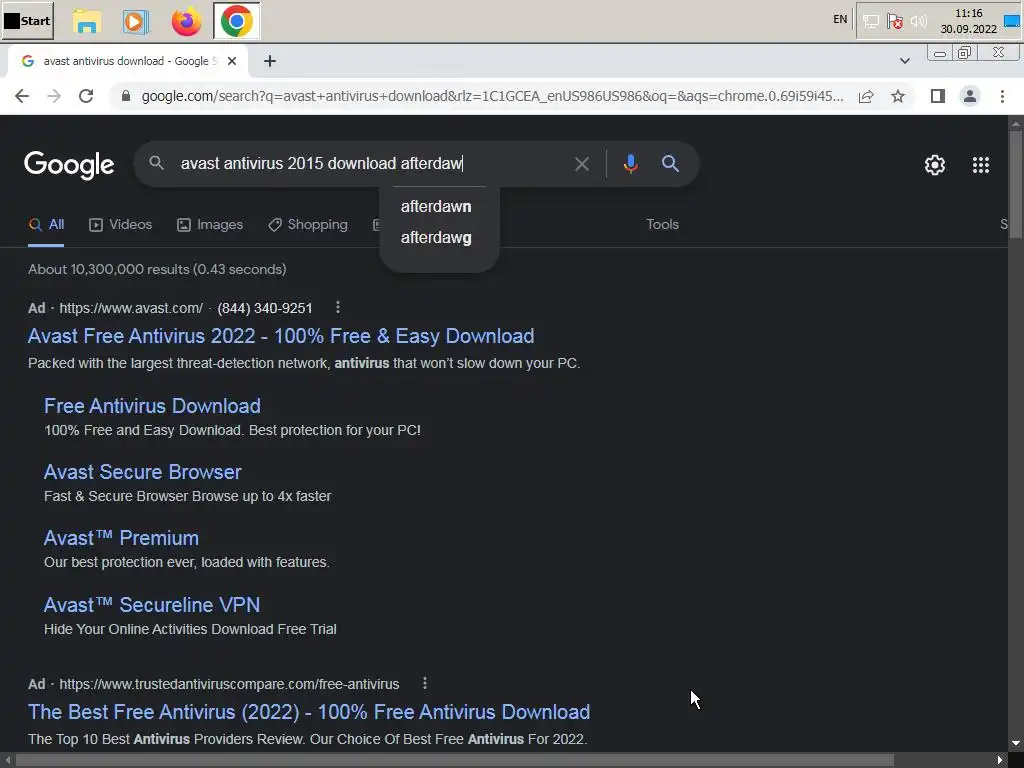Open the Avast Secure Browser sitelink
The width and height of the screenshot is (1024, 768).
tap(142, 472)
